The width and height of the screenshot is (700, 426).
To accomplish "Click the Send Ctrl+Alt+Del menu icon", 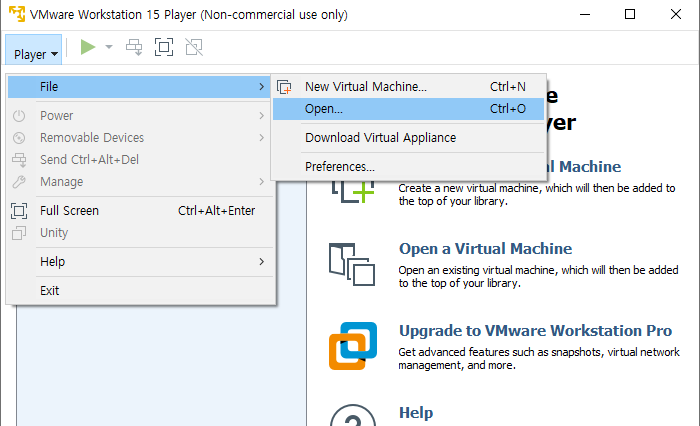I will [x=19, y=159].
